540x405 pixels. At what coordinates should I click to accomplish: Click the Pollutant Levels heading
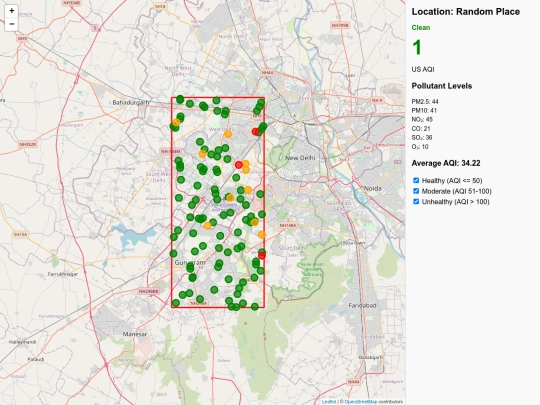(x=442, y=86)
